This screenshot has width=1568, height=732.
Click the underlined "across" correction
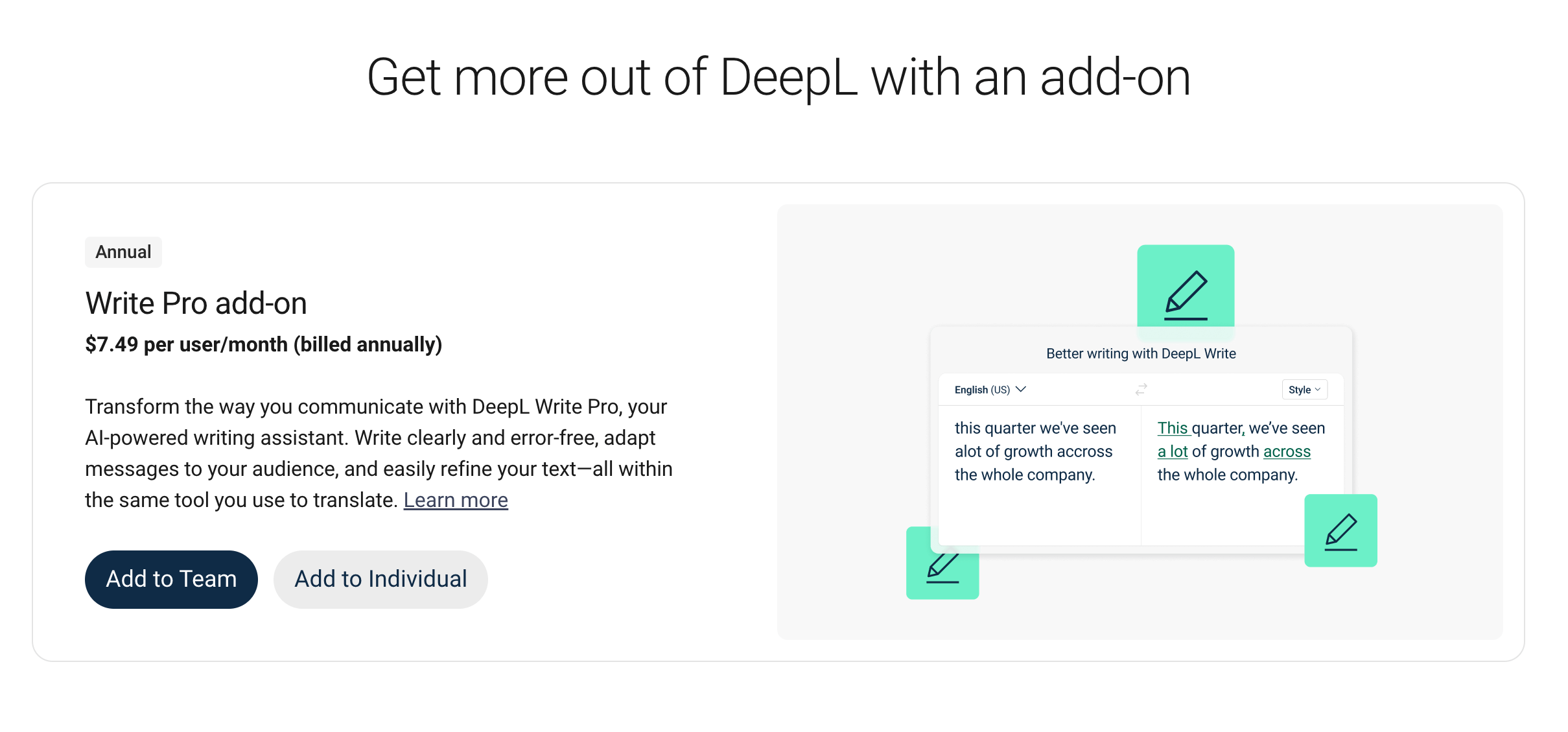[x=1287, y=451]
